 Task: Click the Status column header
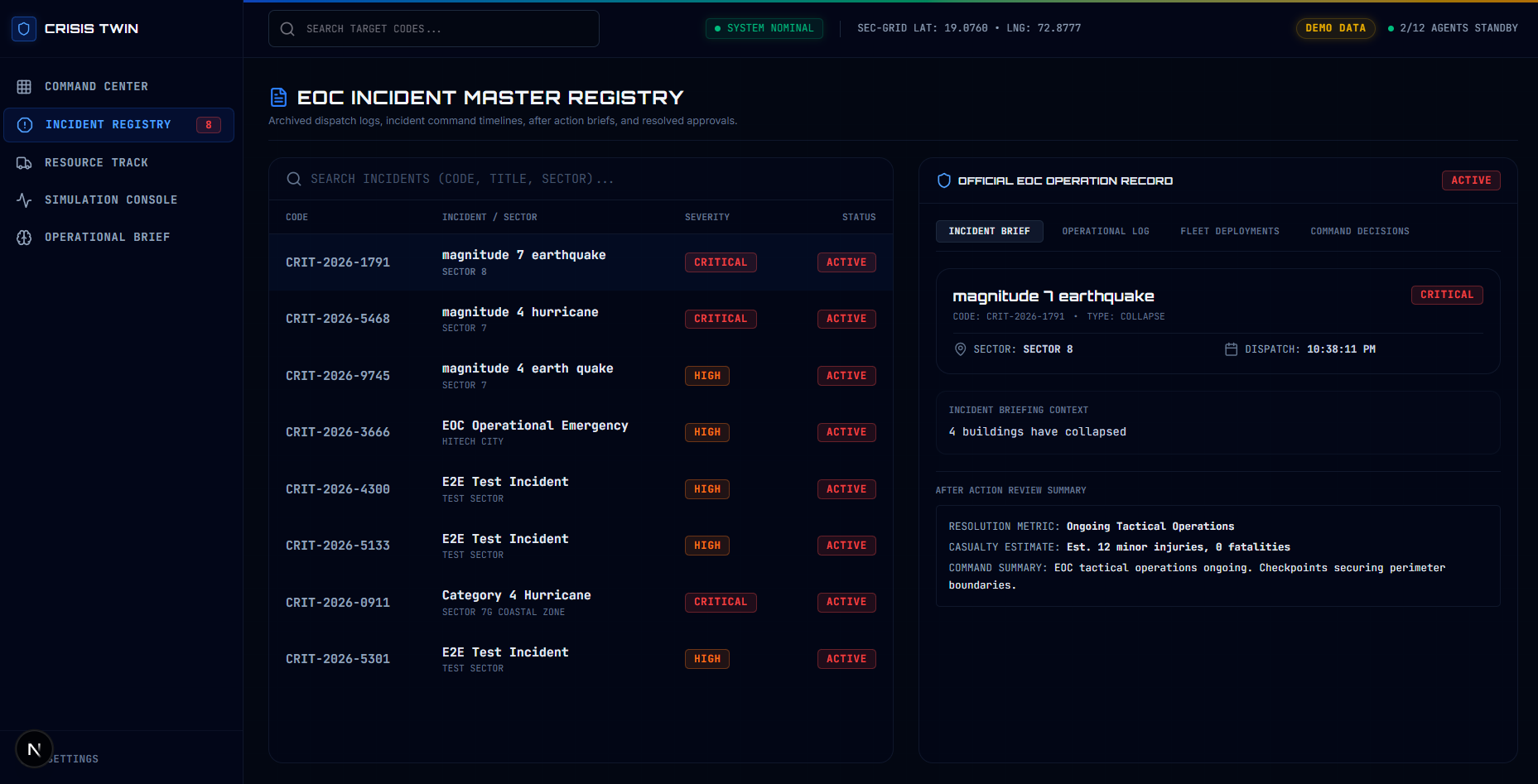pyautogui.click(x=859, y=217)
